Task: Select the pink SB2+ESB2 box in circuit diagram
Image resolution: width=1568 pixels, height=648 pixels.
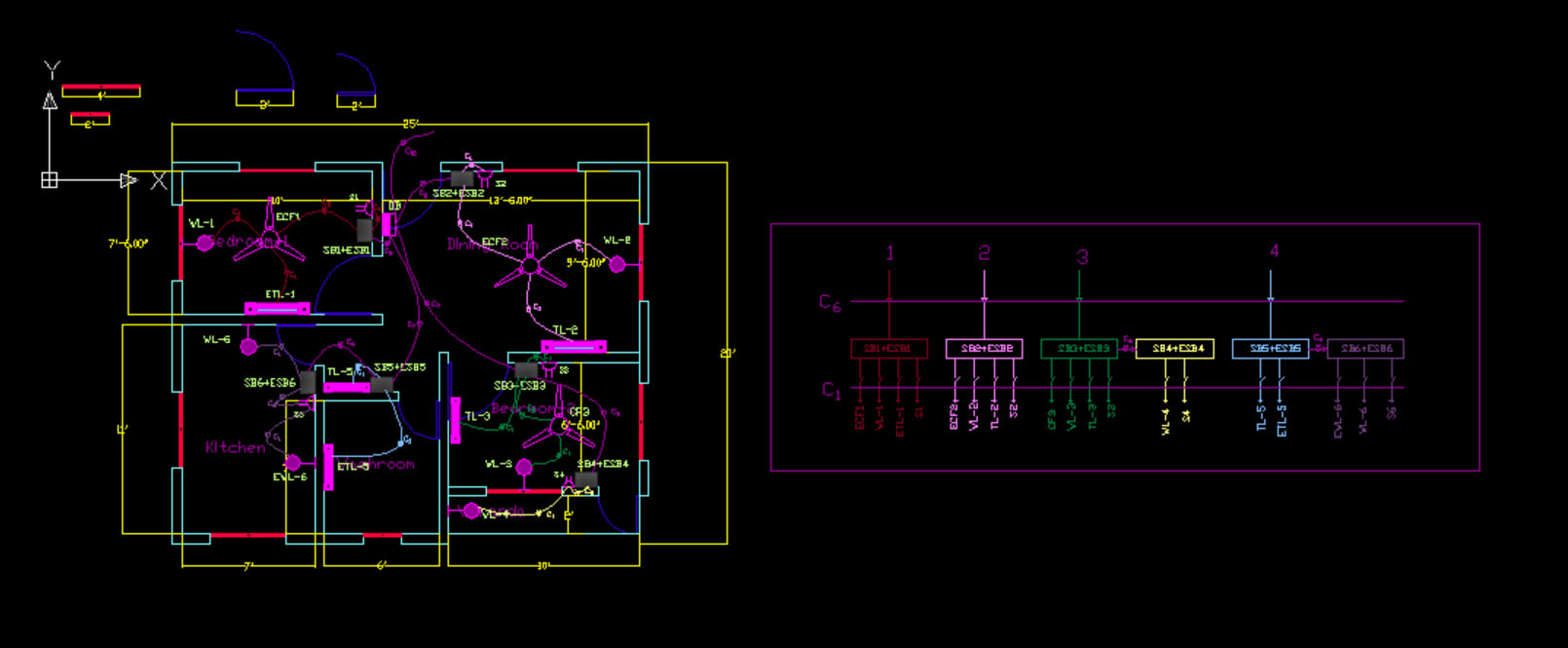Action: pyautogui.click(x=985, y=349)
